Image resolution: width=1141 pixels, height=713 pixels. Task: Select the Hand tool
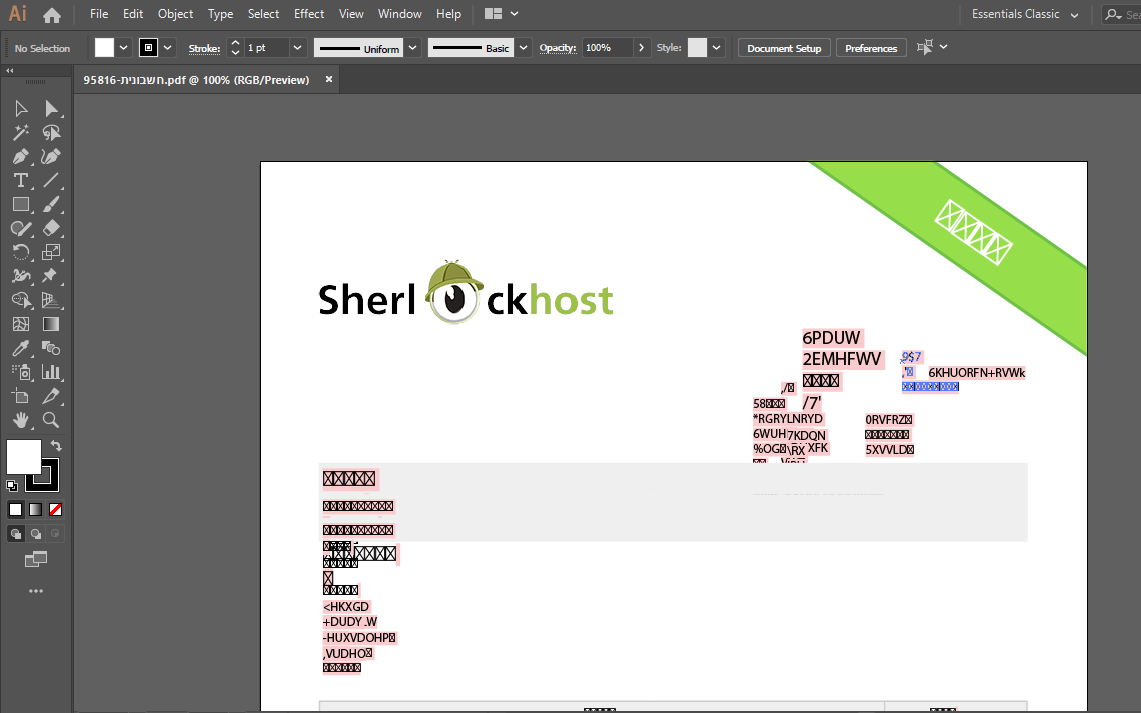20,420
